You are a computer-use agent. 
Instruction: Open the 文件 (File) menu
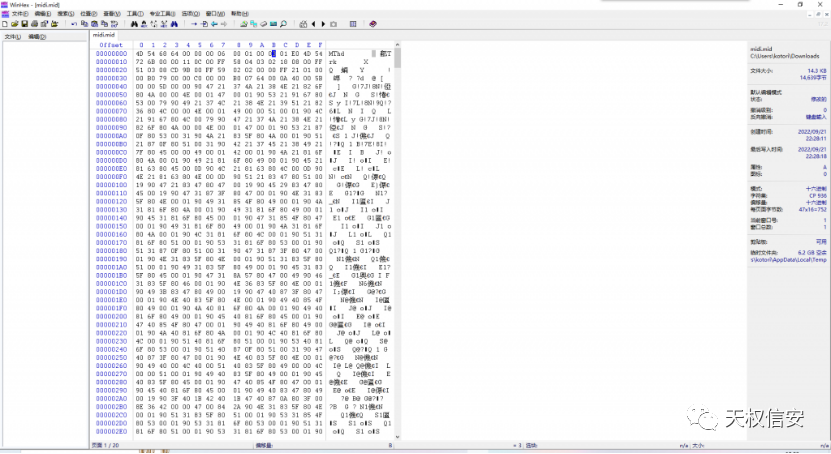click(x=18, y=14)
